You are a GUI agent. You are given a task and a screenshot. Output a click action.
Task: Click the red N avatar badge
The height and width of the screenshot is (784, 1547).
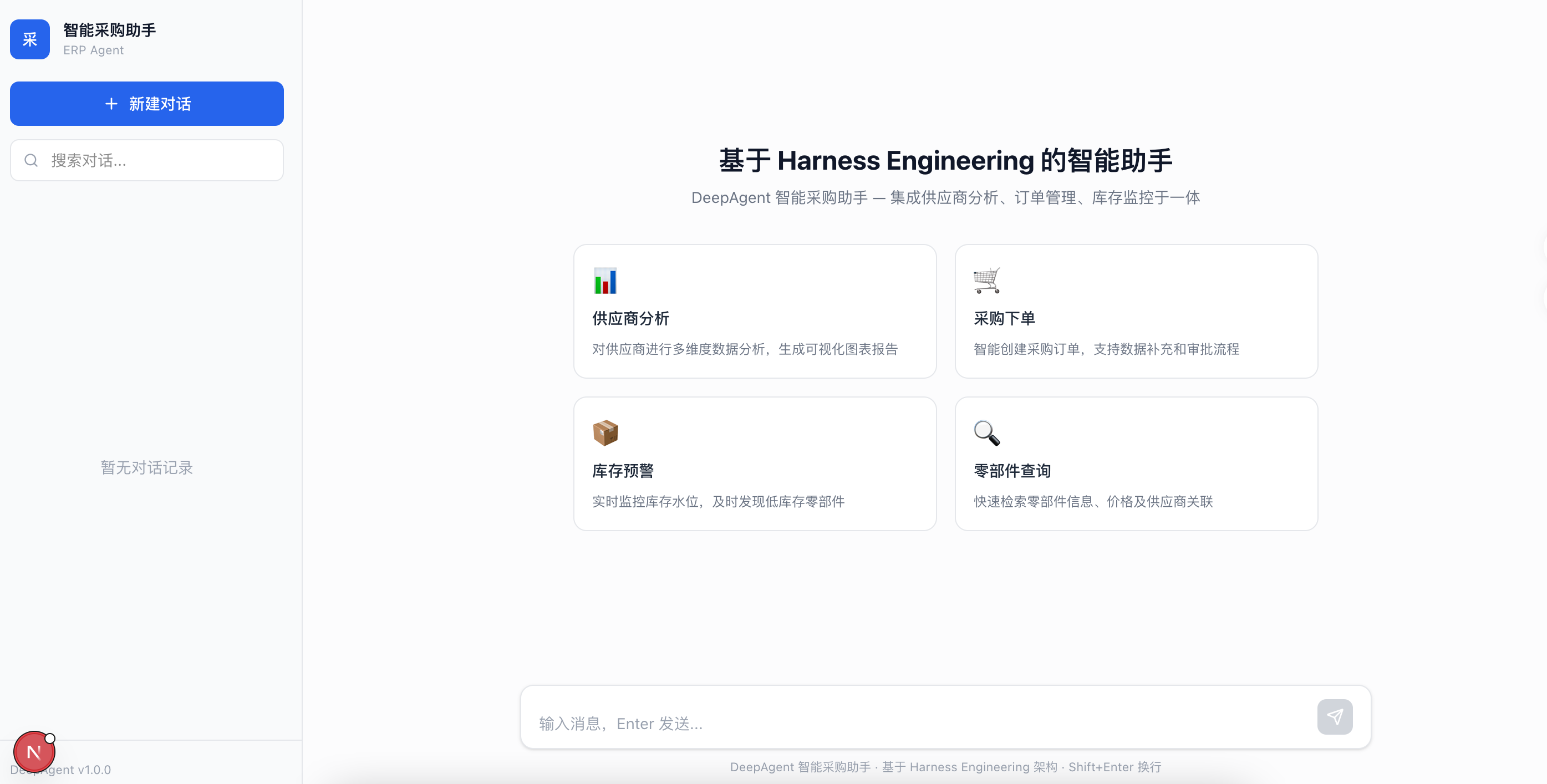[34, 752]
